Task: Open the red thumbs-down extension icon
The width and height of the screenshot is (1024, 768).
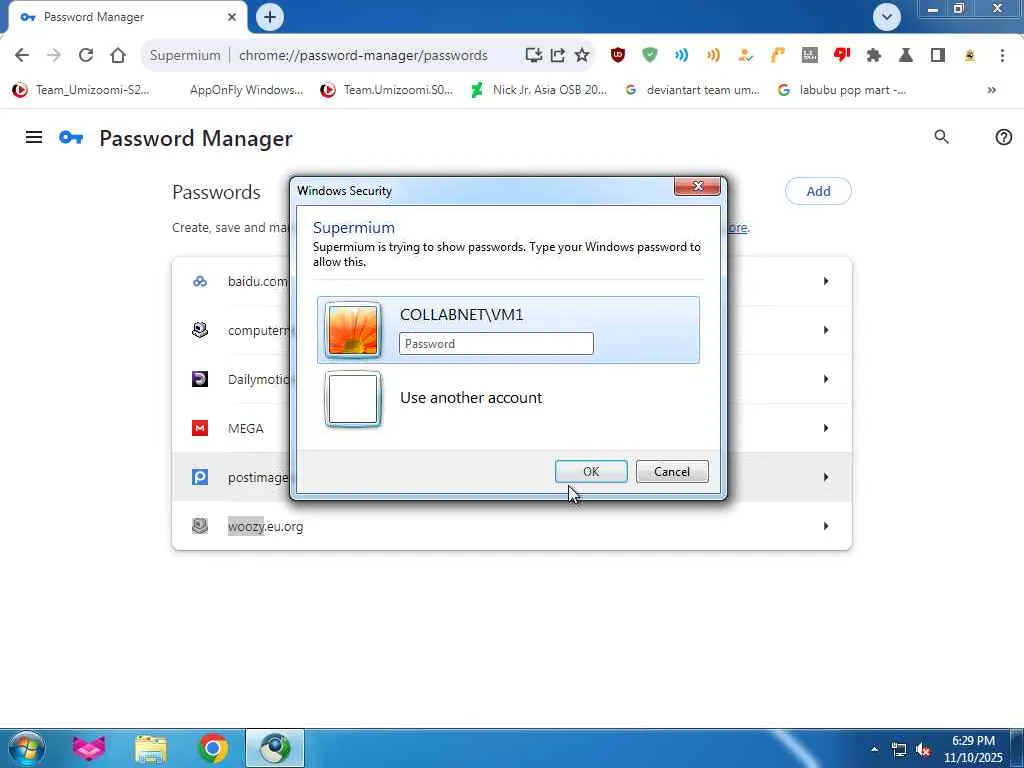Action: point(842,56)
